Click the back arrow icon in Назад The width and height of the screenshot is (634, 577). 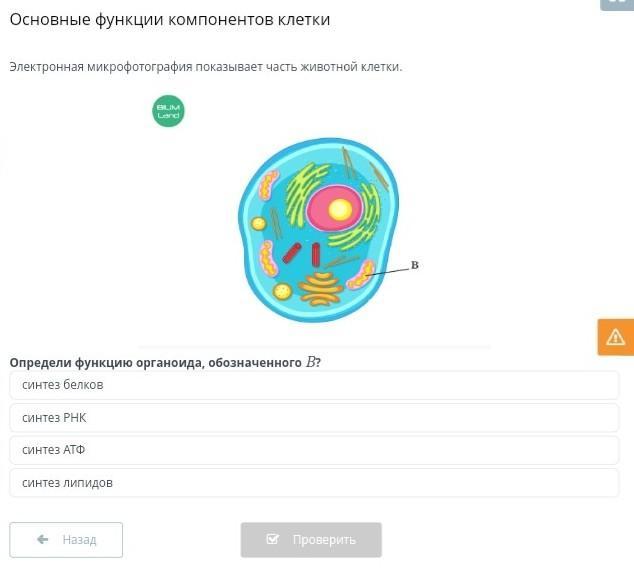(x=42, y=539)
